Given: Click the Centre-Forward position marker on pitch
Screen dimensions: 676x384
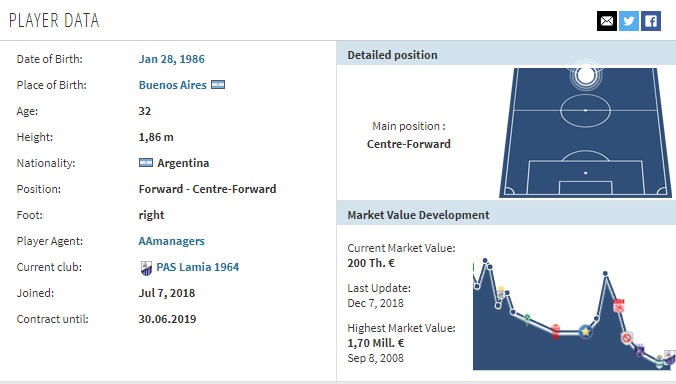Looking at the screenshot, I should [x=585, y=75].
